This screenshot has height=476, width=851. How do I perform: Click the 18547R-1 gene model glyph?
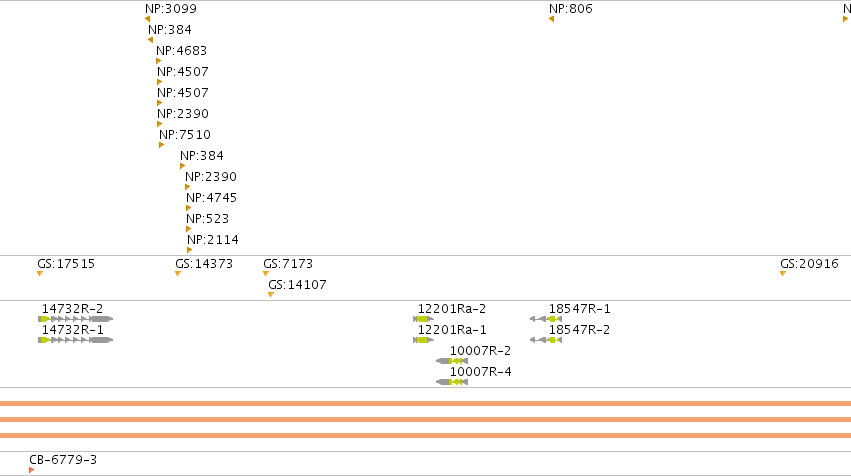546,319
